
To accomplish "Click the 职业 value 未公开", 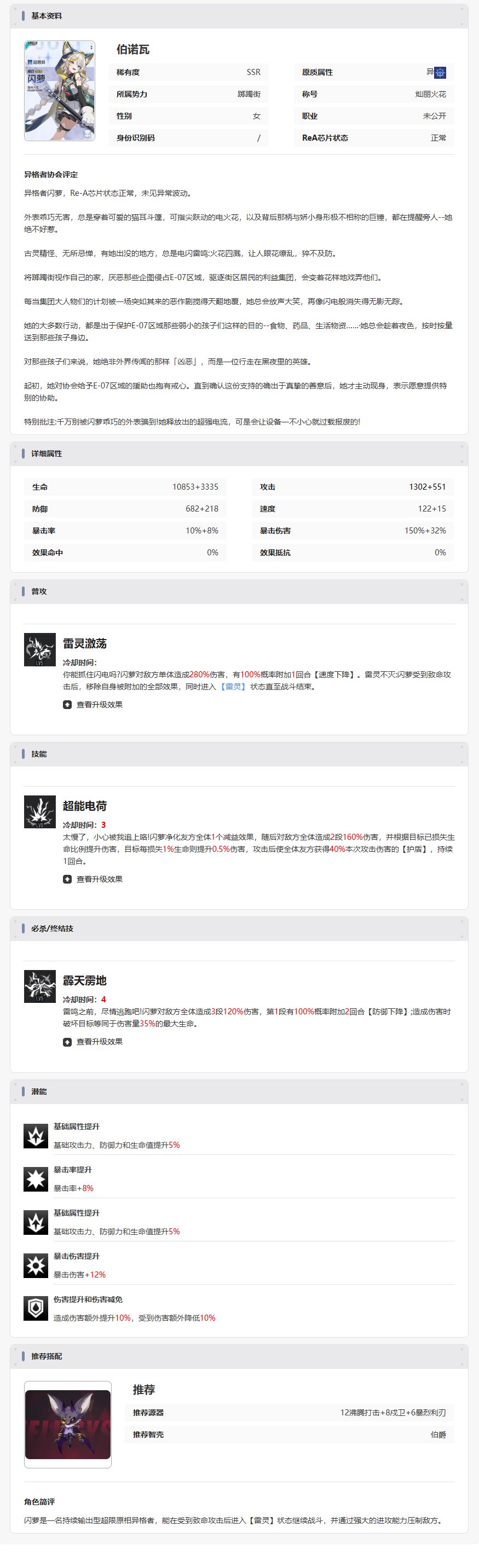I will pyautogui.click(x=435, y=117).
